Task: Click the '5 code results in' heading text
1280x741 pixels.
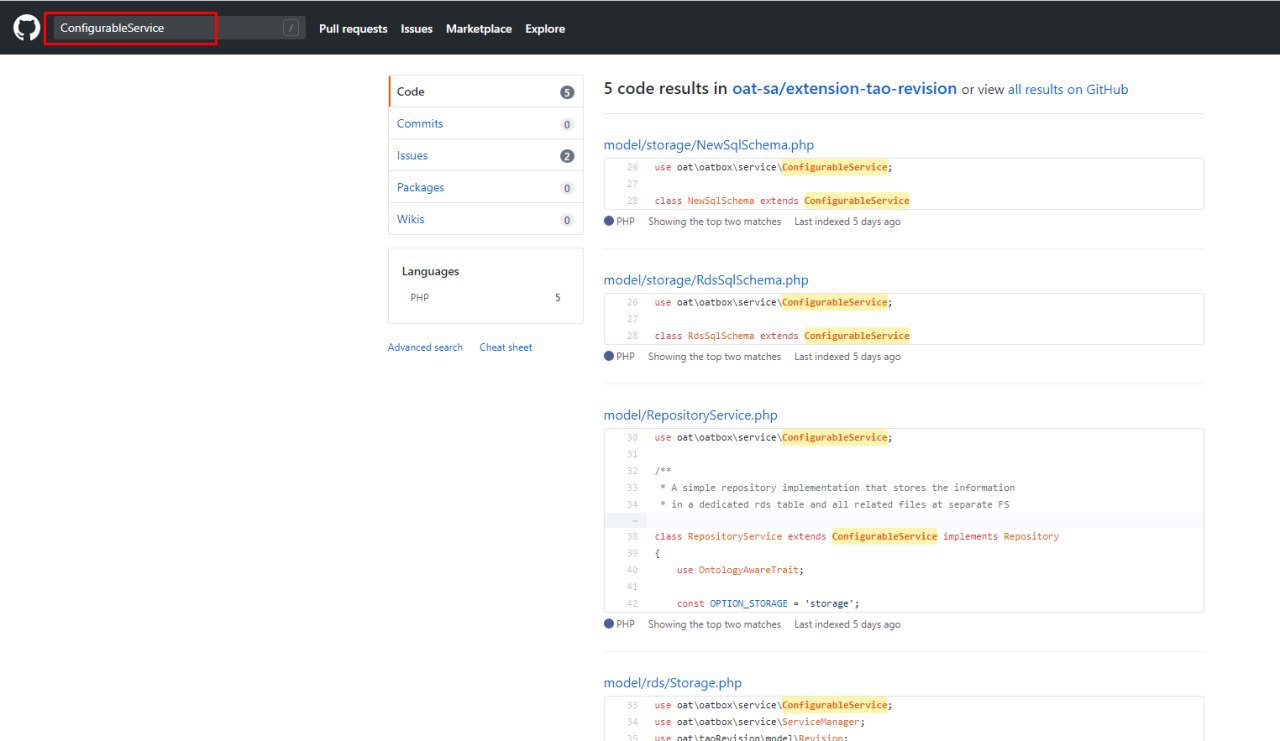Action: click(665, 88)
